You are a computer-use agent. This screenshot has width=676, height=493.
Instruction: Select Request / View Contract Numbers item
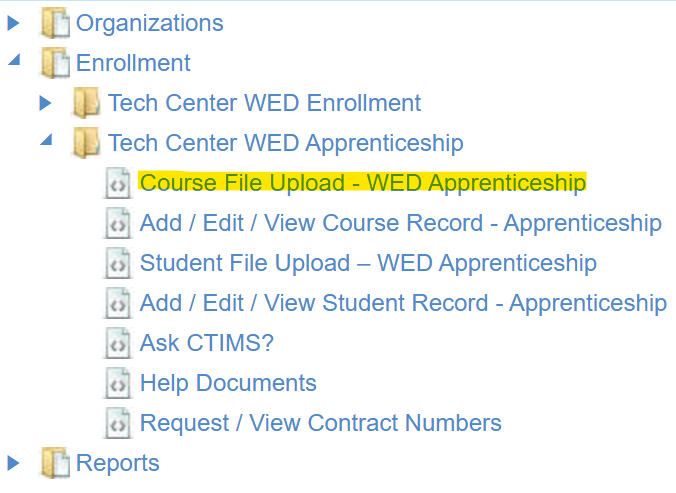pos(320,423)
